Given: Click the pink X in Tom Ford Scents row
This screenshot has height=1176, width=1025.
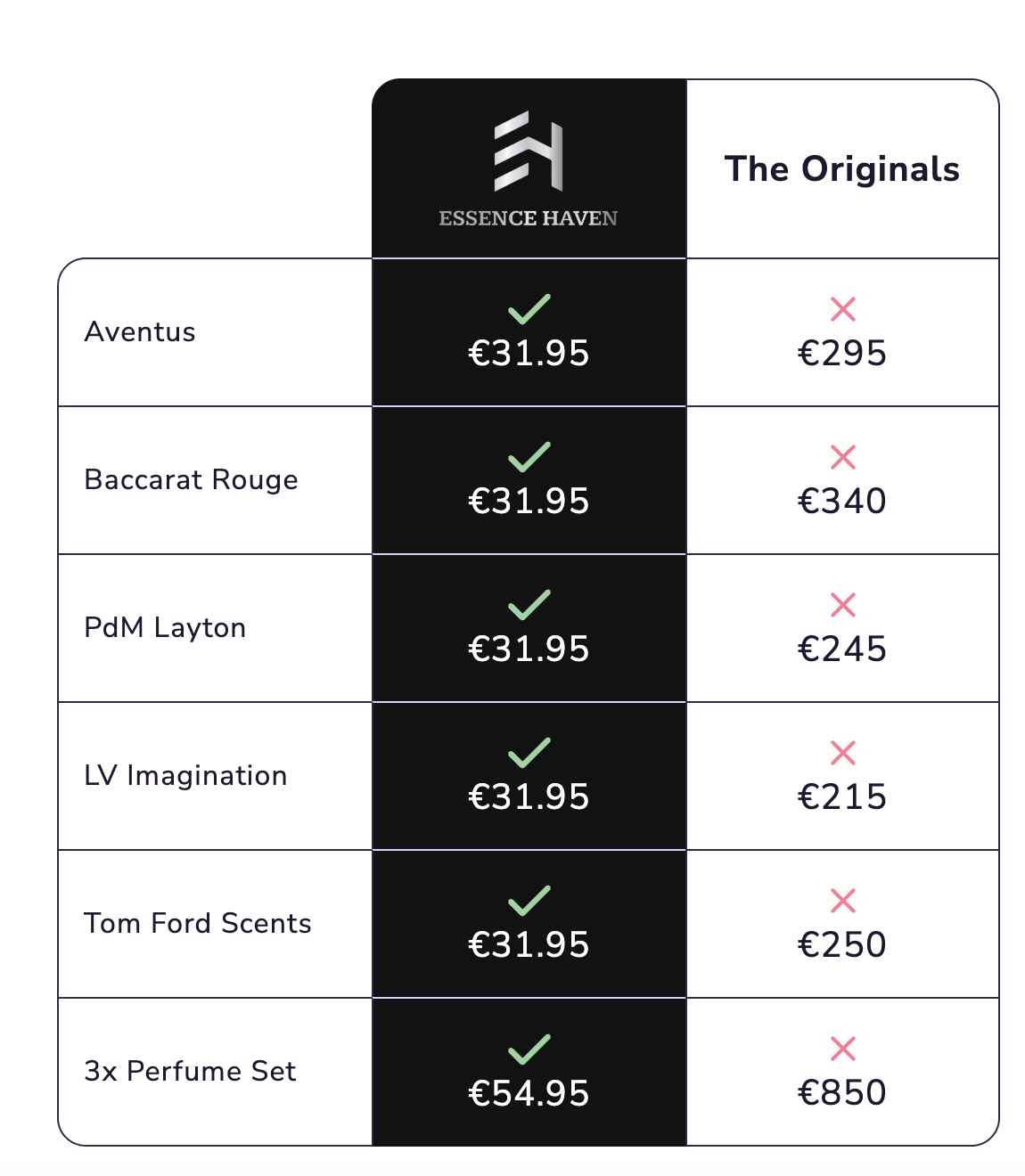Looking at the screenshot, I should coord(842,901).
